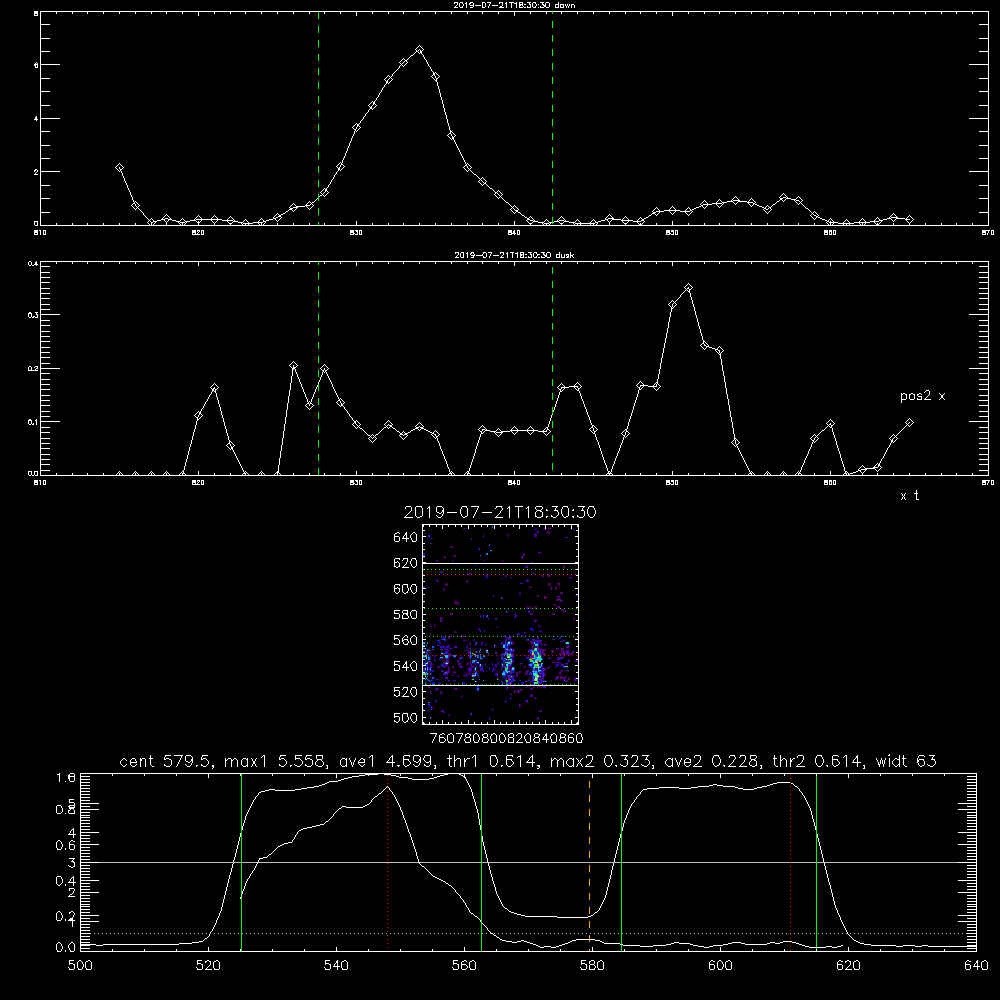Click the '600' x-axis label of the bottom plot
1000x1000 pixels.
point(720,966)
